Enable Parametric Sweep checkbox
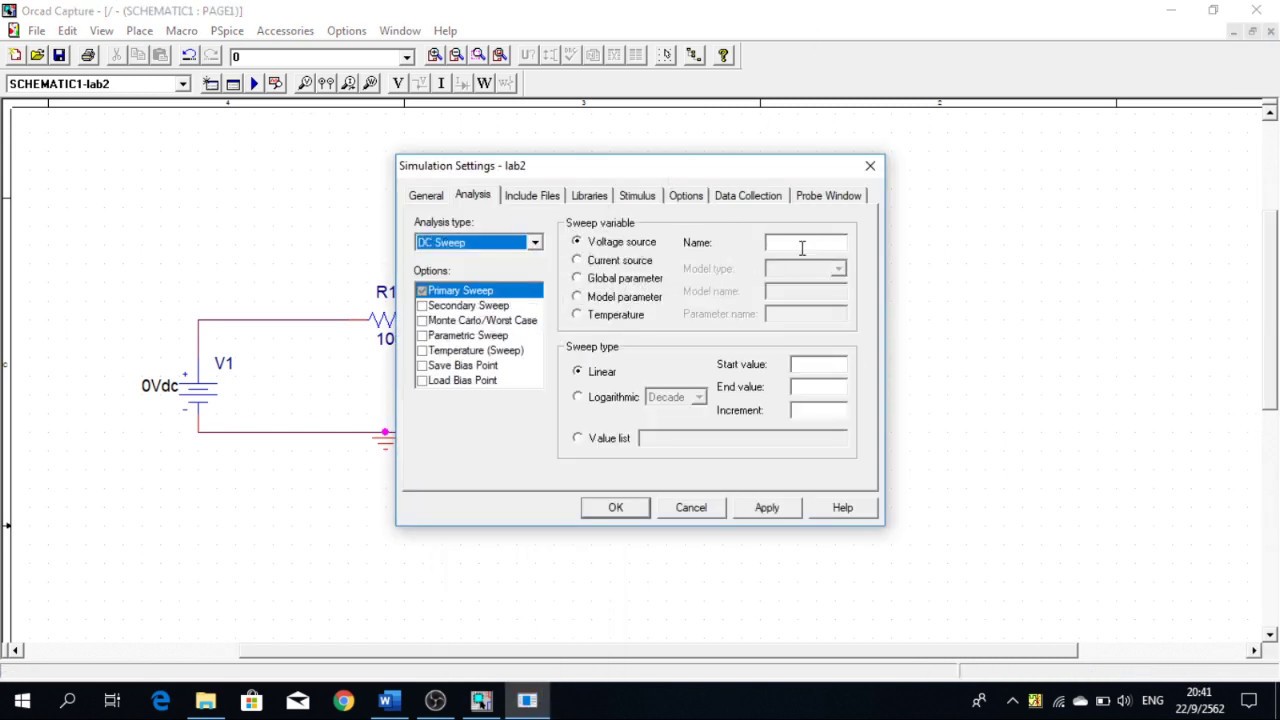Viewport: 1280px width, 720px height. coord(422,336)
